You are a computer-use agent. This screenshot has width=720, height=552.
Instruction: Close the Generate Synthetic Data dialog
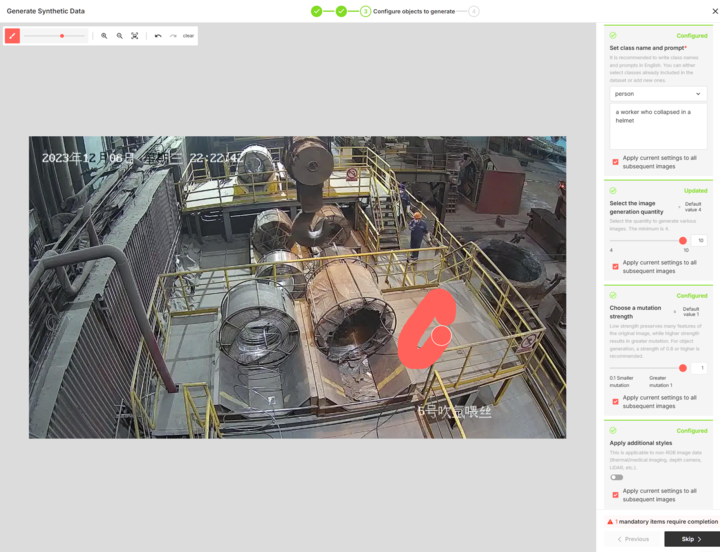coord(714,11)
